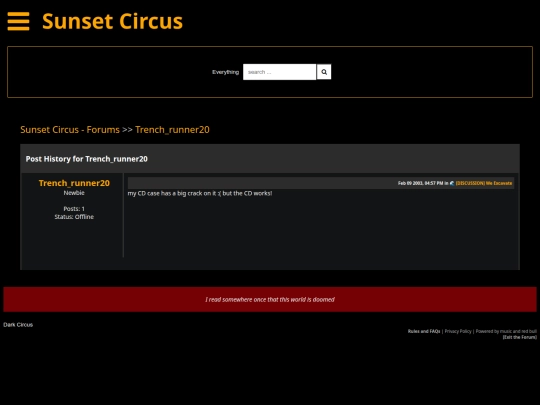This screenshot has width=540, height=405.
Task: Click Post History for Trench_runner20 heading
Action: (86, 159)
